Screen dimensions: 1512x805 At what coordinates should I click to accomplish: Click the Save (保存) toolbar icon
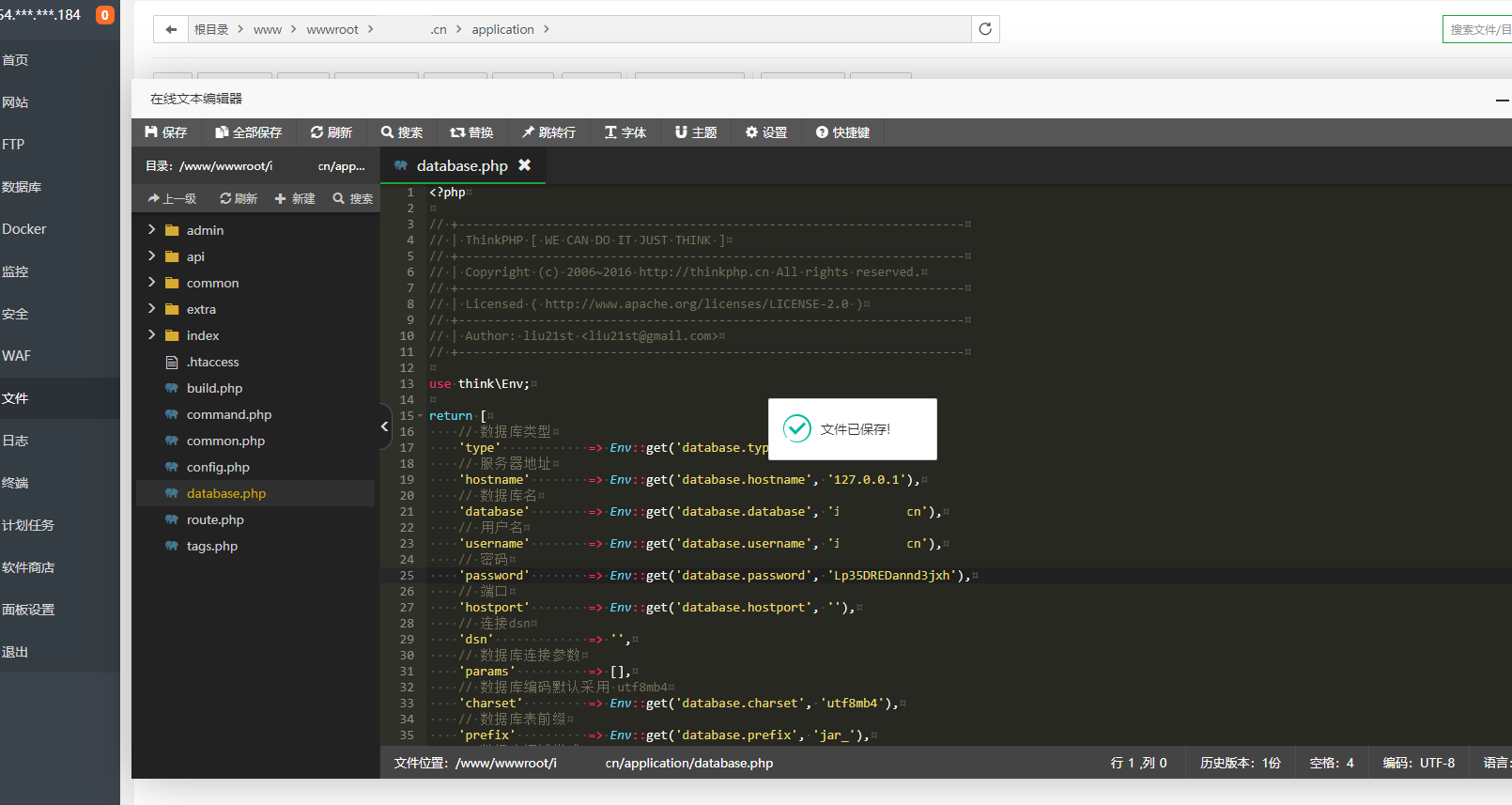166,132
